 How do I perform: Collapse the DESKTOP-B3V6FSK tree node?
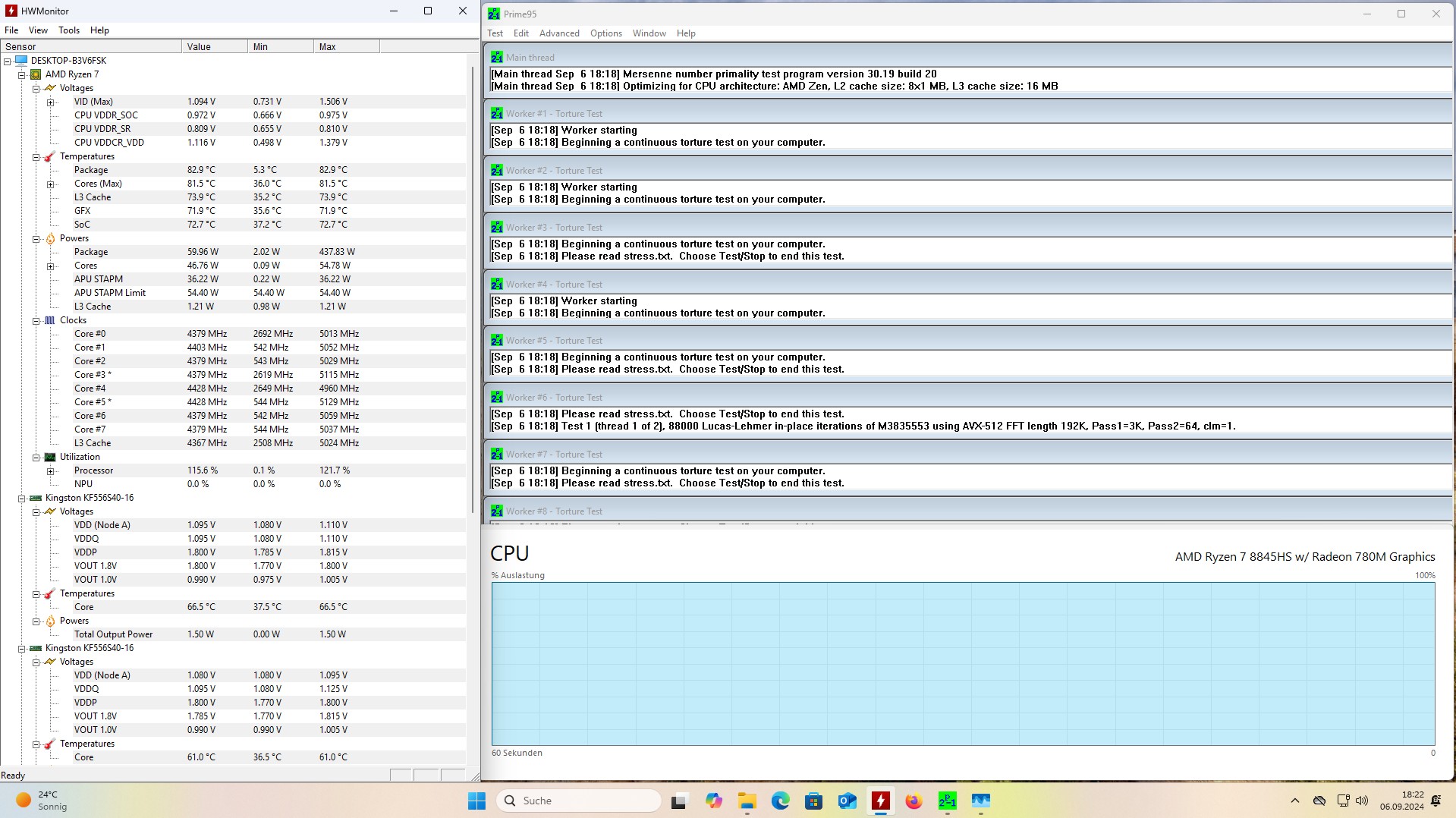click(x=8, y=61)
